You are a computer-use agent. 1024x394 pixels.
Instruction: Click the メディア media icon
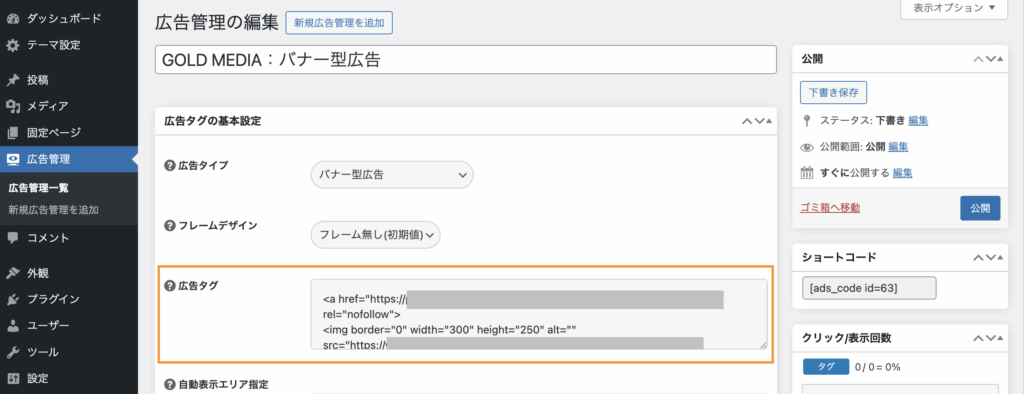pos(12,106)
